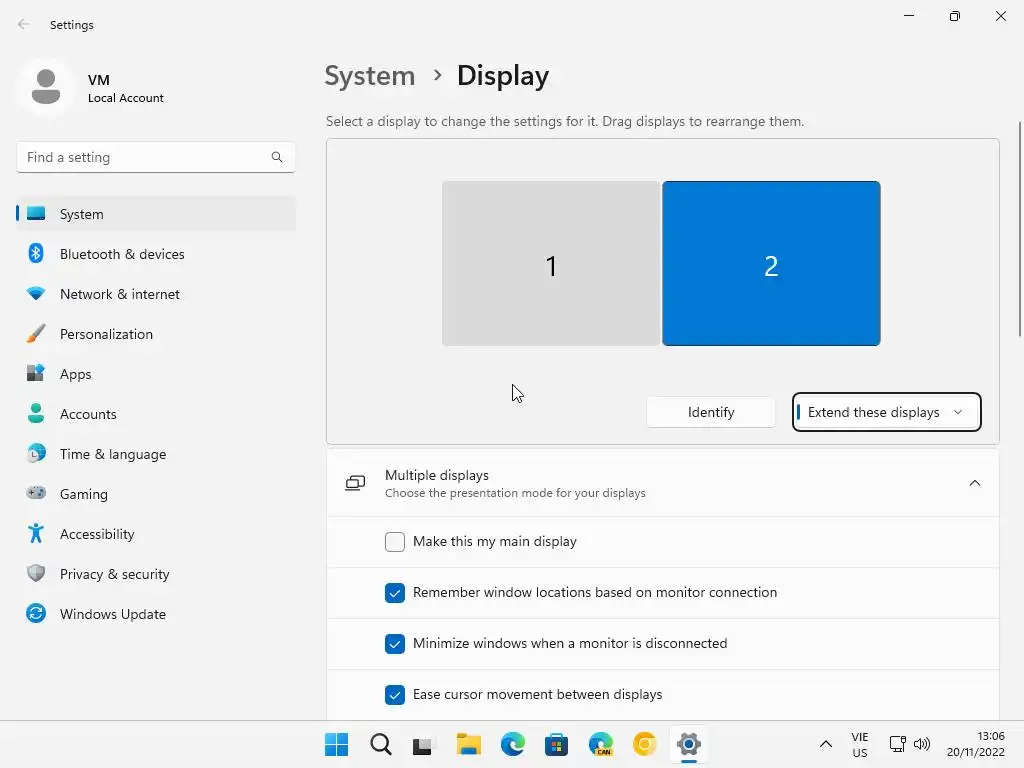The height and width of the screenshot is (768, 1024).
Task: Select display 1 in the arrangement
Action: [x=551, y=263]
